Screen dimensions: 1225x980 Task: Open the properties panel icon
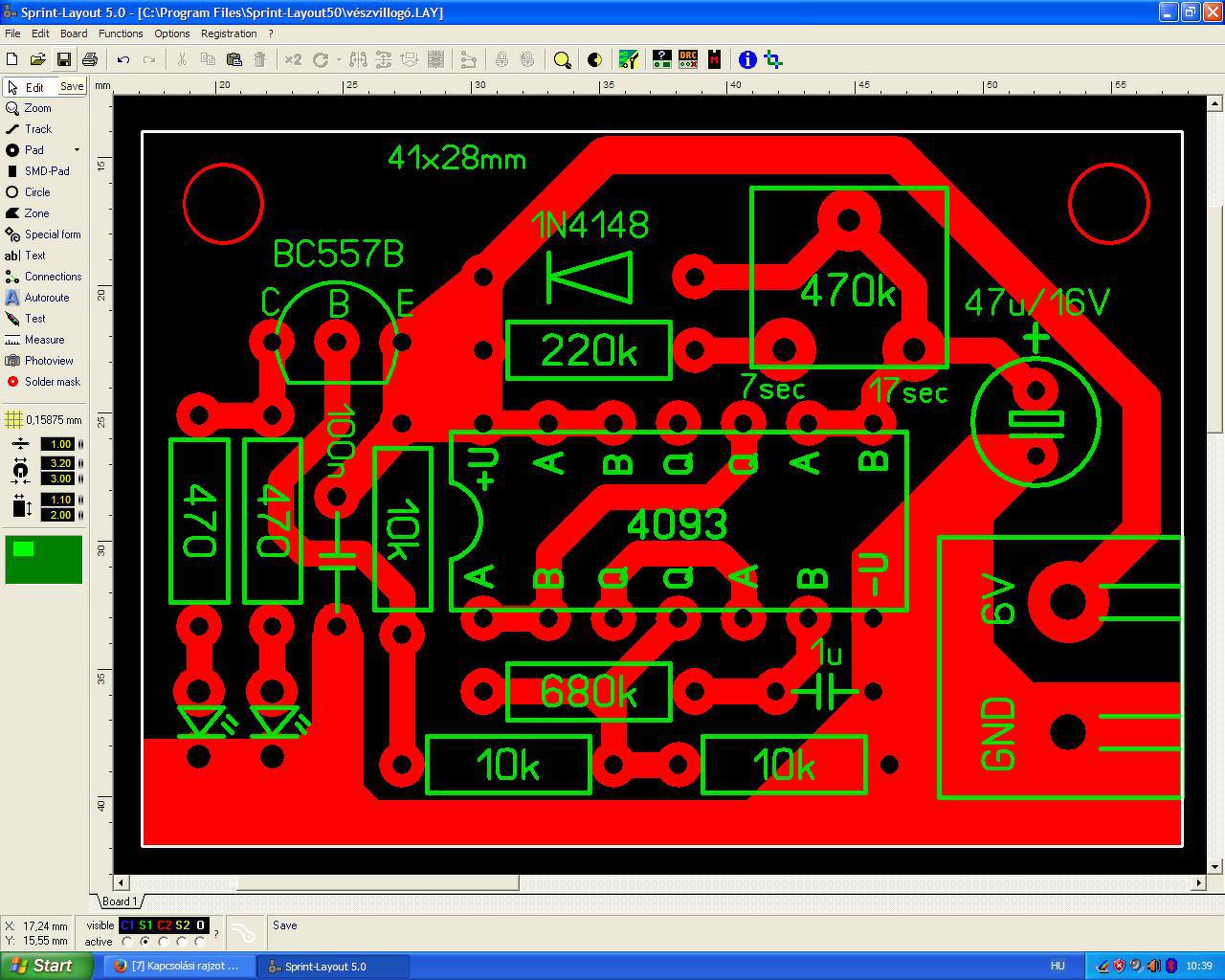661,59
